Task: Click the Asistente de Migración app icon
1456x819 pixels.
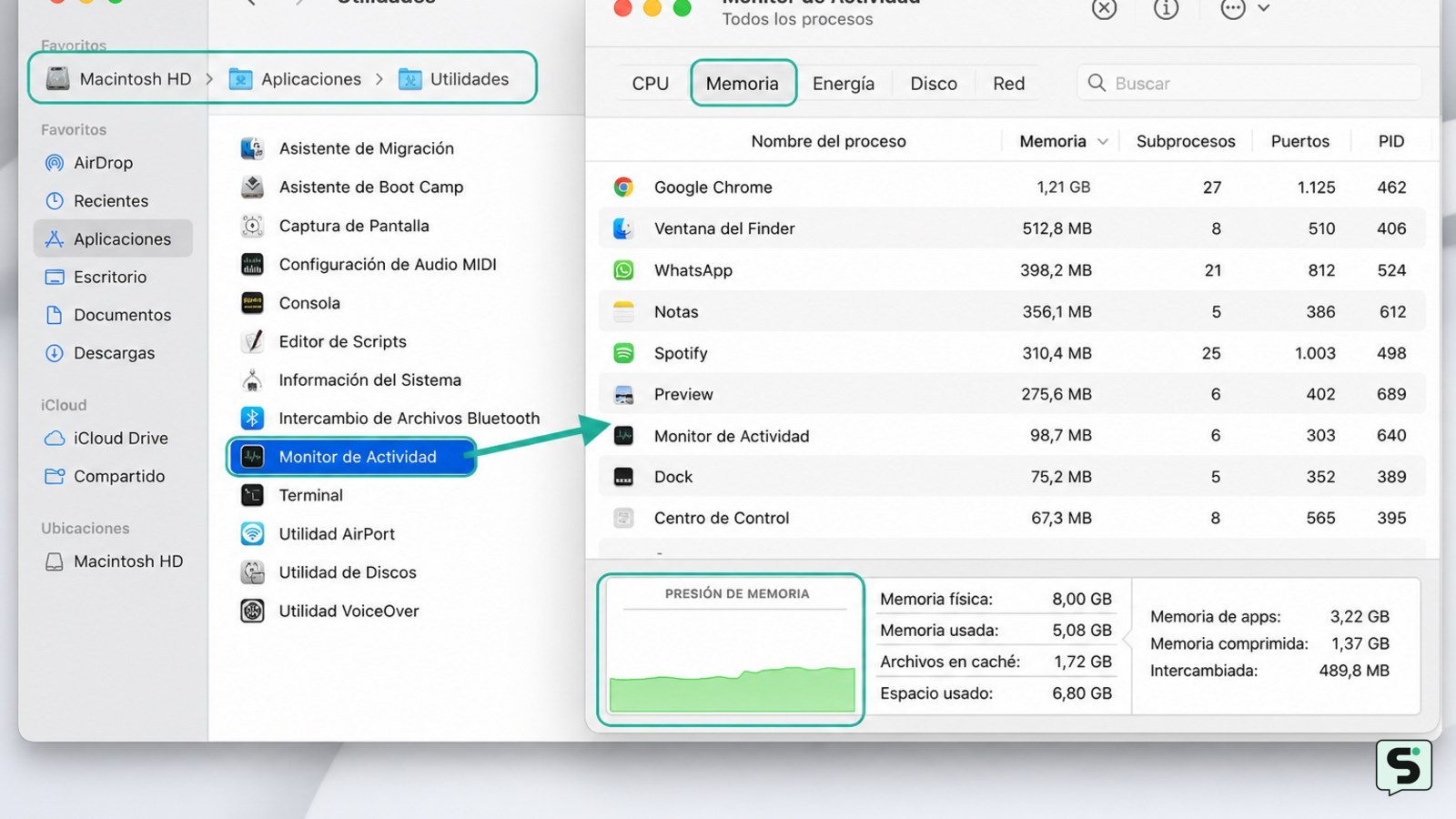Action: click(x=252, y=148)
